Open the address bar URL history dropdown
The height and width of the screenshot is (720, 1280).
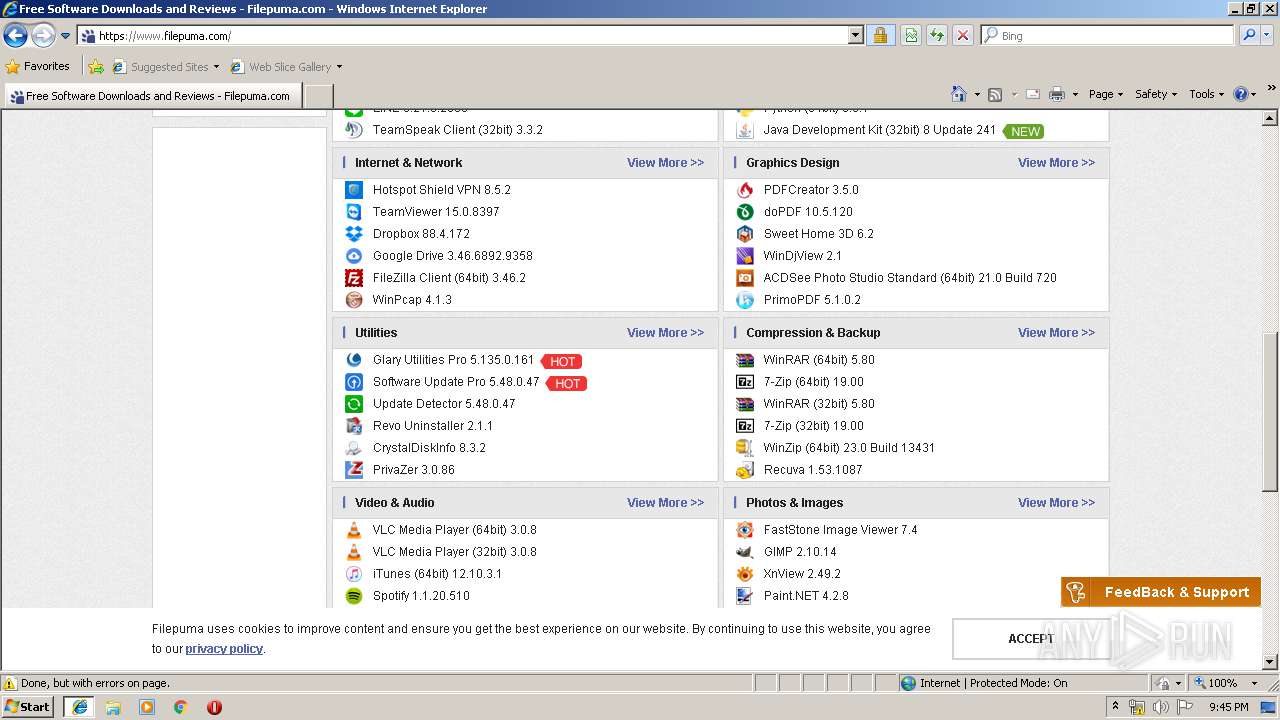tap(856, 36)
